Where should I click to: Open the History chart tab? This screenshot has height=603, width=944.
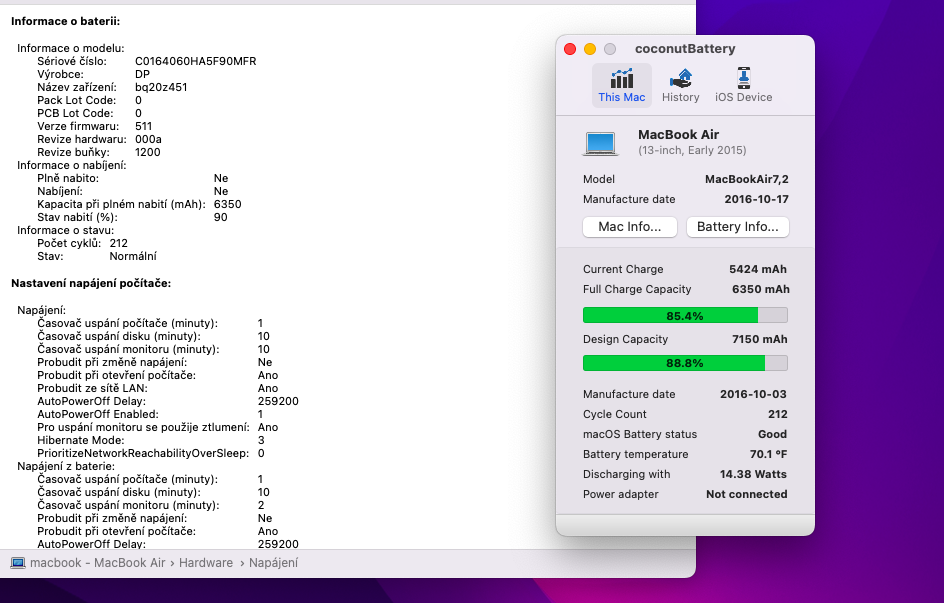680,79
